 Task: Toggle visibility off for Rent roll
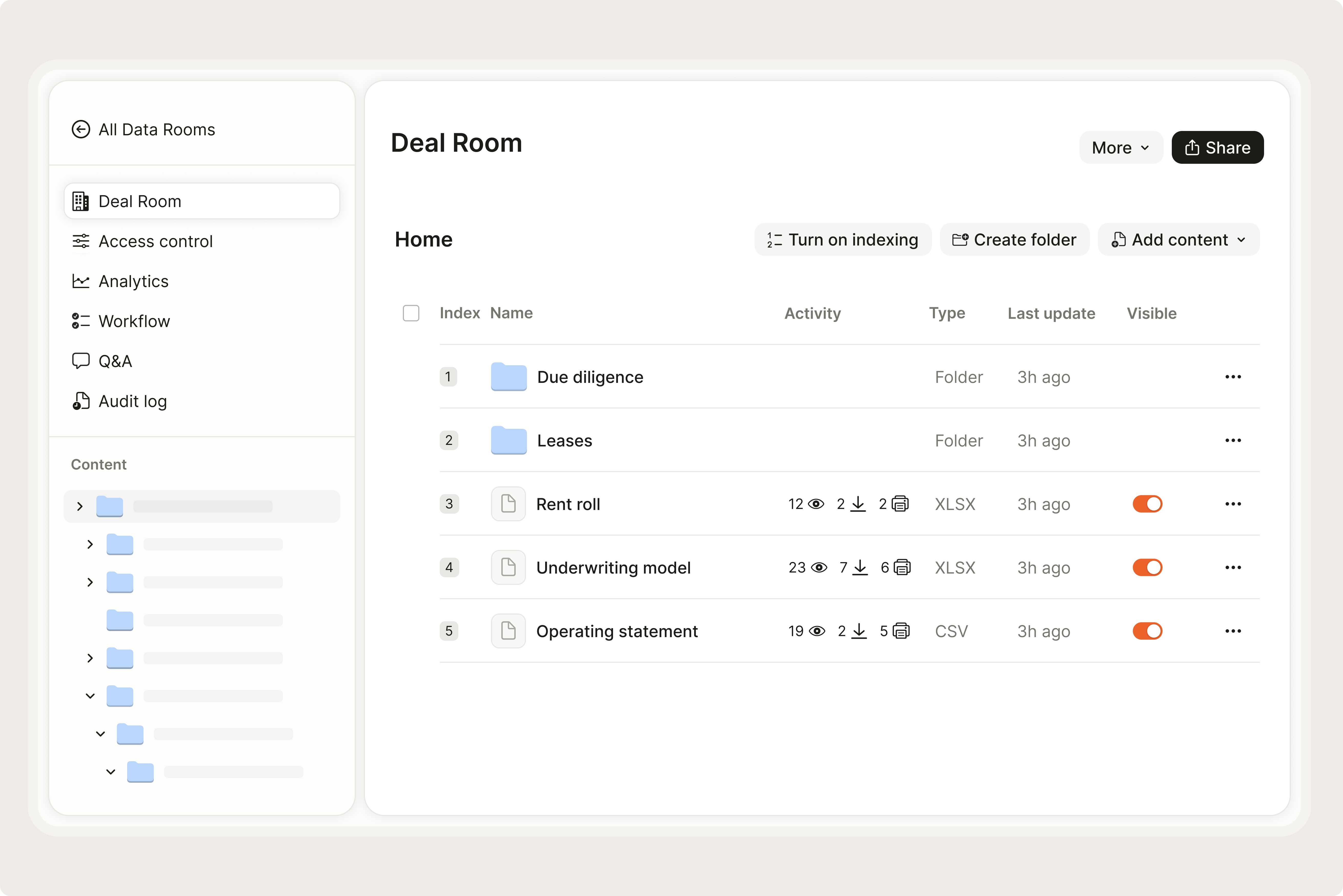tap(1147, 504)
